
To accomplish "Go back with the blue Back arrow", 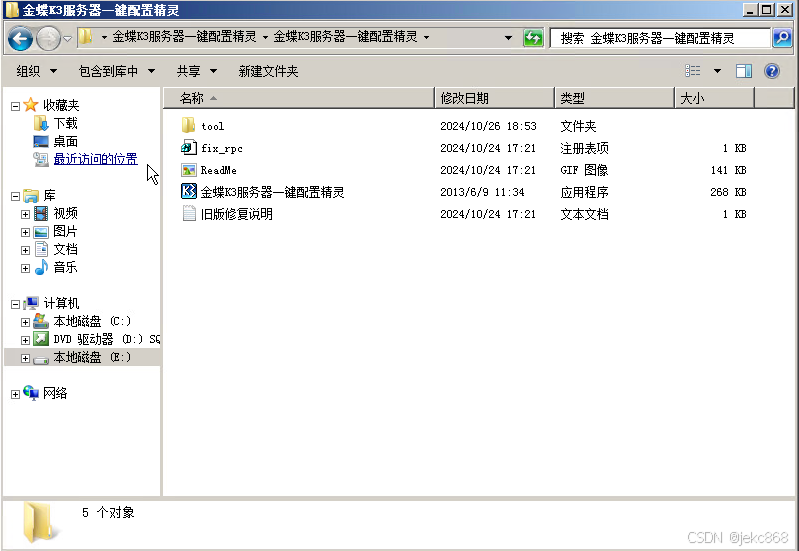I will point(20,38).
